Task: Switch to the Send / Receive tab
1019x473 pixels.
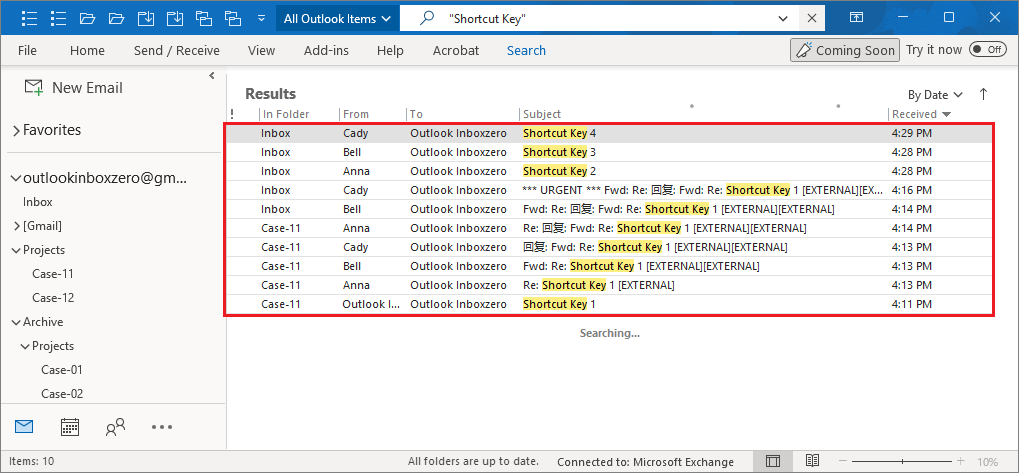Action: (176, 50)
